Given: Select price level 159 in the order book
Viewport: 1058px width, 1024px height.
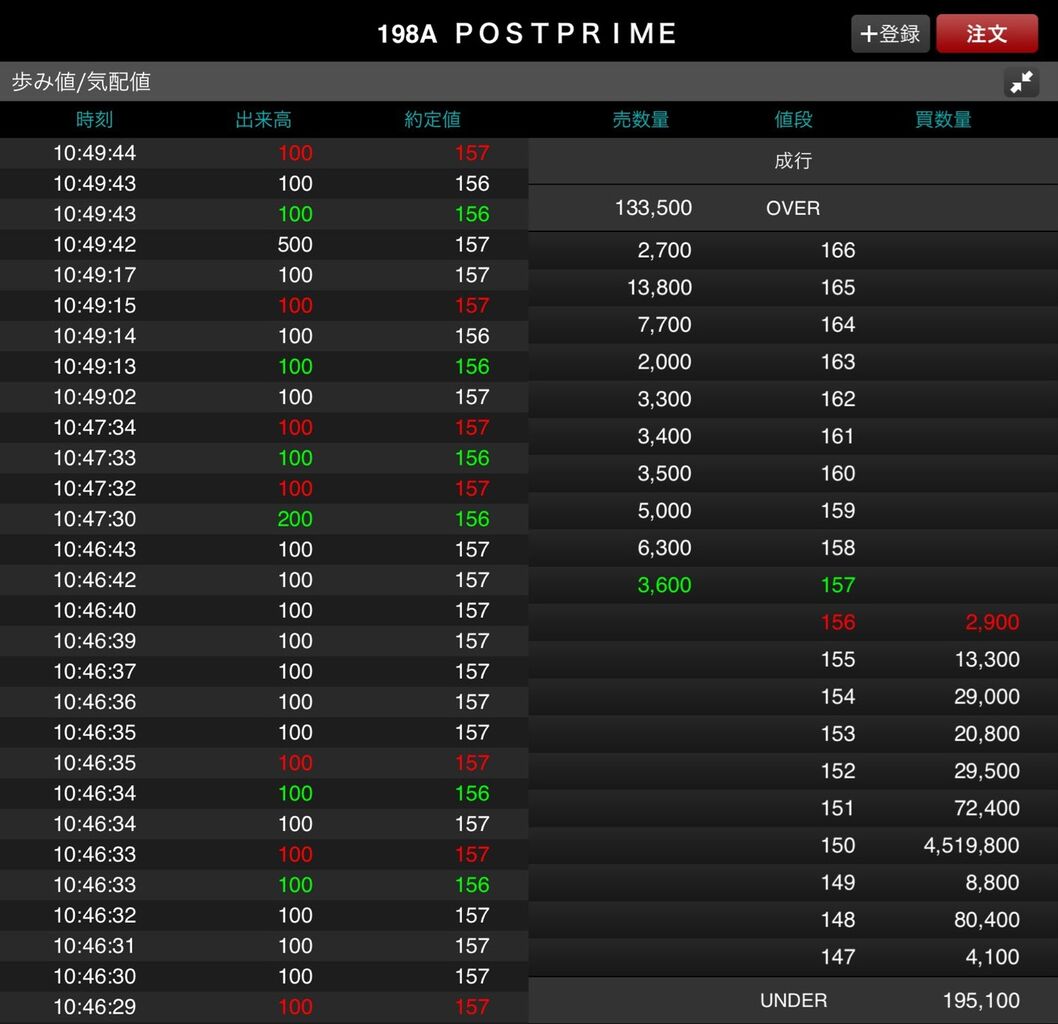Looking at the screenshot, I should pos(838,510).
